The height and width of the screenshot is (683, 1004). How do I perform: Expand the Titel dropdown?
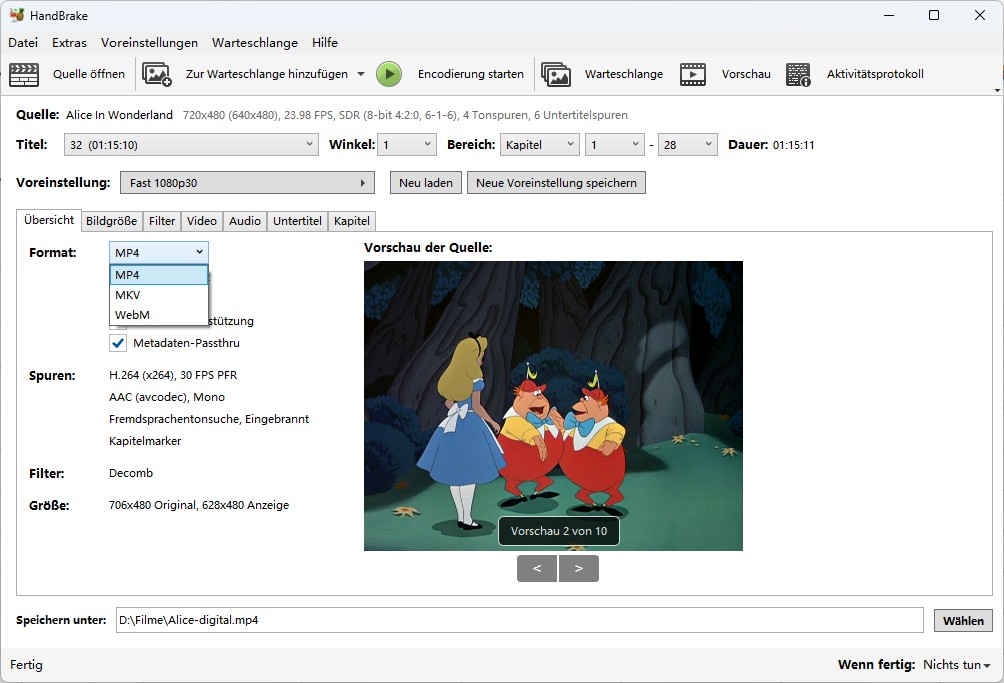pos(190,145)
